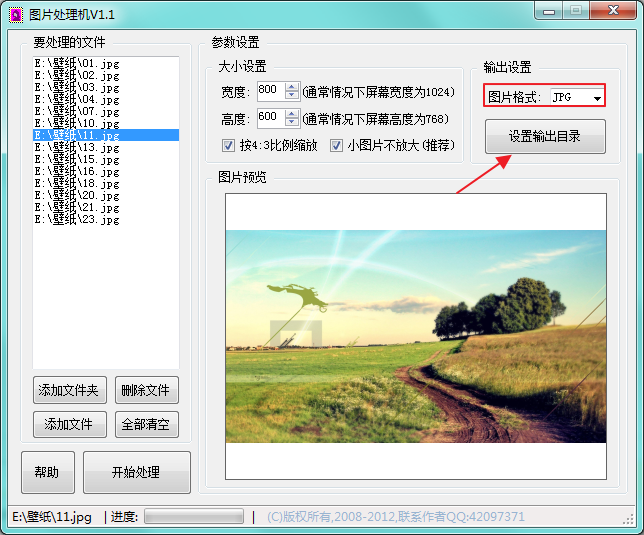Select file E:\壁纸\23.jpg in list
Viewport: 644px width, 535px height.
(x=106, y=219)
